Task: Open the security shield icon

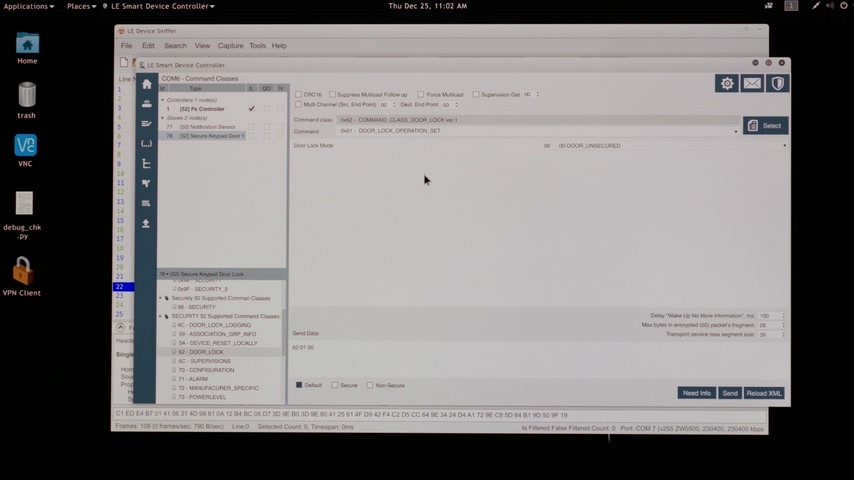Action: coord(777,84)
